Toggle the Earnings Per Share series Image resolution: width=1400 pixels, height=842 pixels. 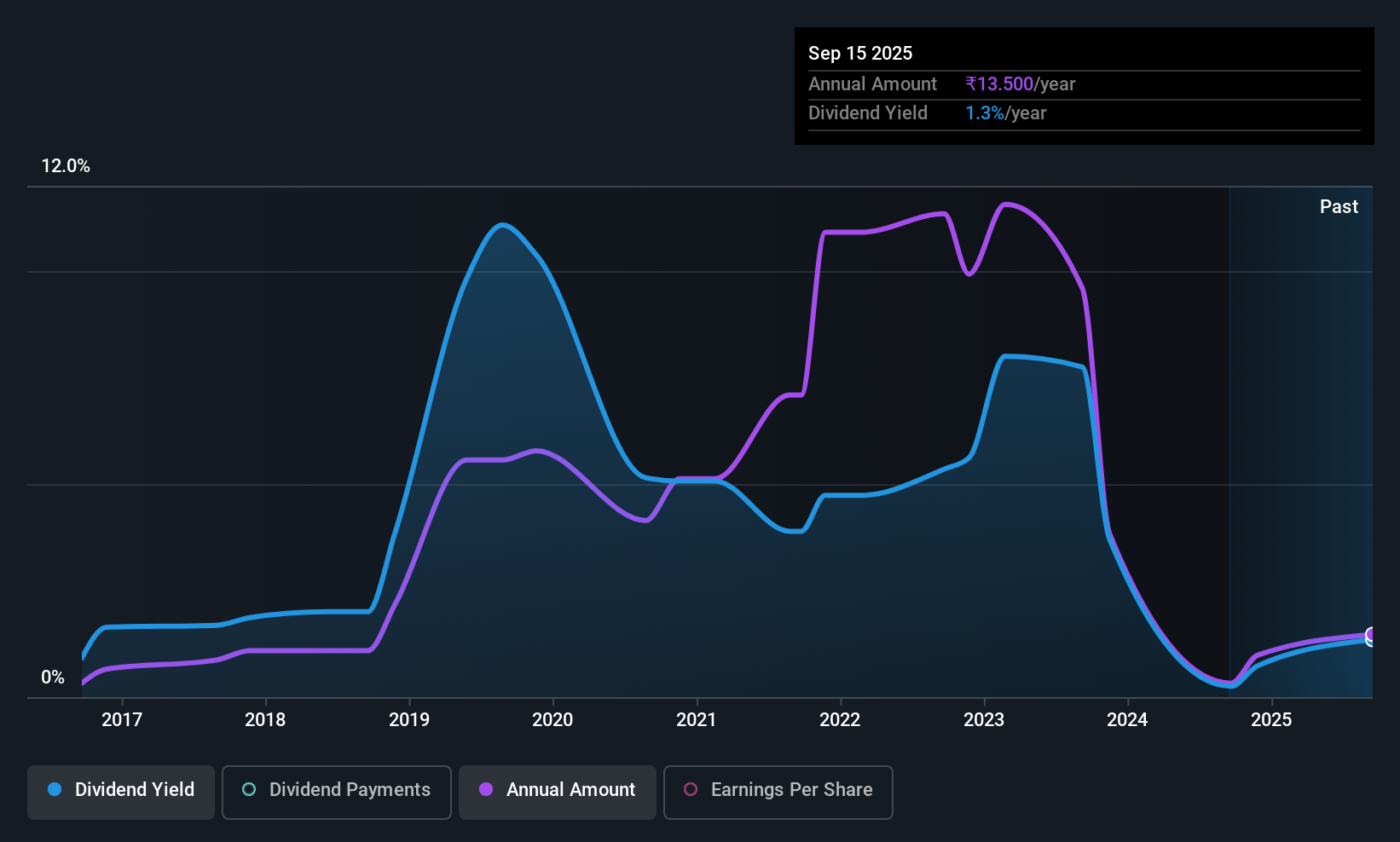pos(778,792)
